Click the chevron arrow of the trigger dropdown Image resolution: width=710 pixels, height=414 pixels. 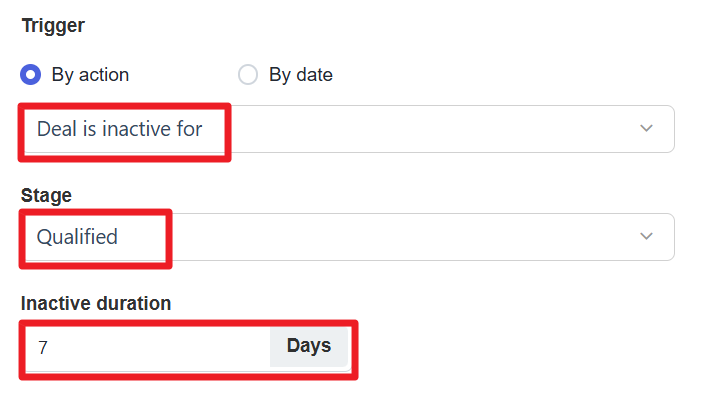[646, 129]
